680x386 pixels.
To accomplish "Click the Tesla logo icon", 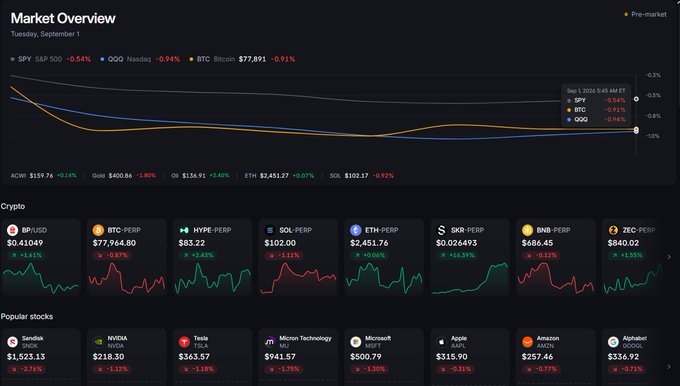I will tap(184, 342).
